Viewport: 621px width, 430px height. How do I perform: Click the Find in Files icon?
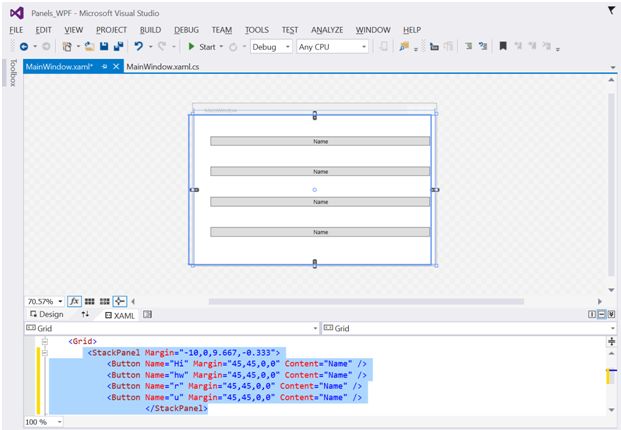[404, 46]
